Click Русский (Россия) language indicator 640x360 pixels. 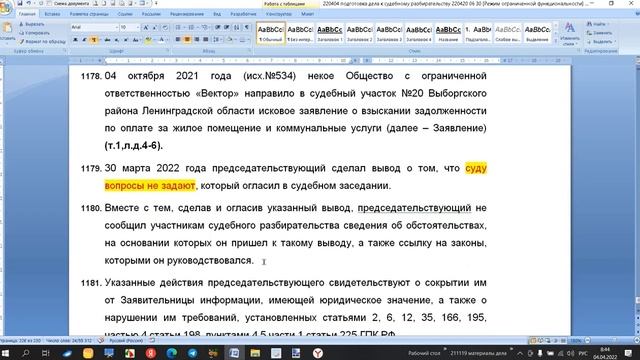125,340
